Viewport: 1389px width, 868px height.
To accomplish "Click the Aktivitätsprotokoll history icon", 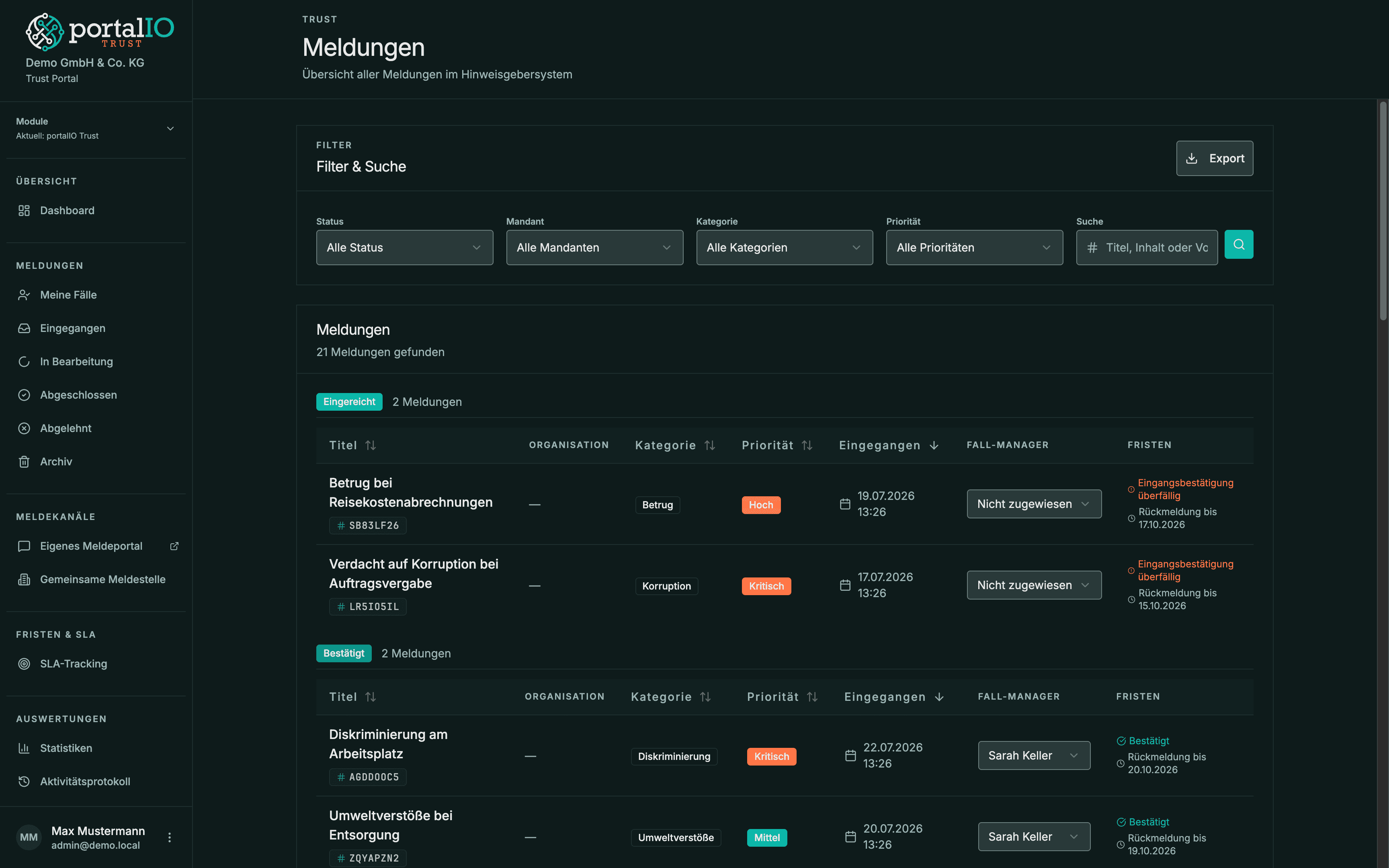I will click(24, 781).
